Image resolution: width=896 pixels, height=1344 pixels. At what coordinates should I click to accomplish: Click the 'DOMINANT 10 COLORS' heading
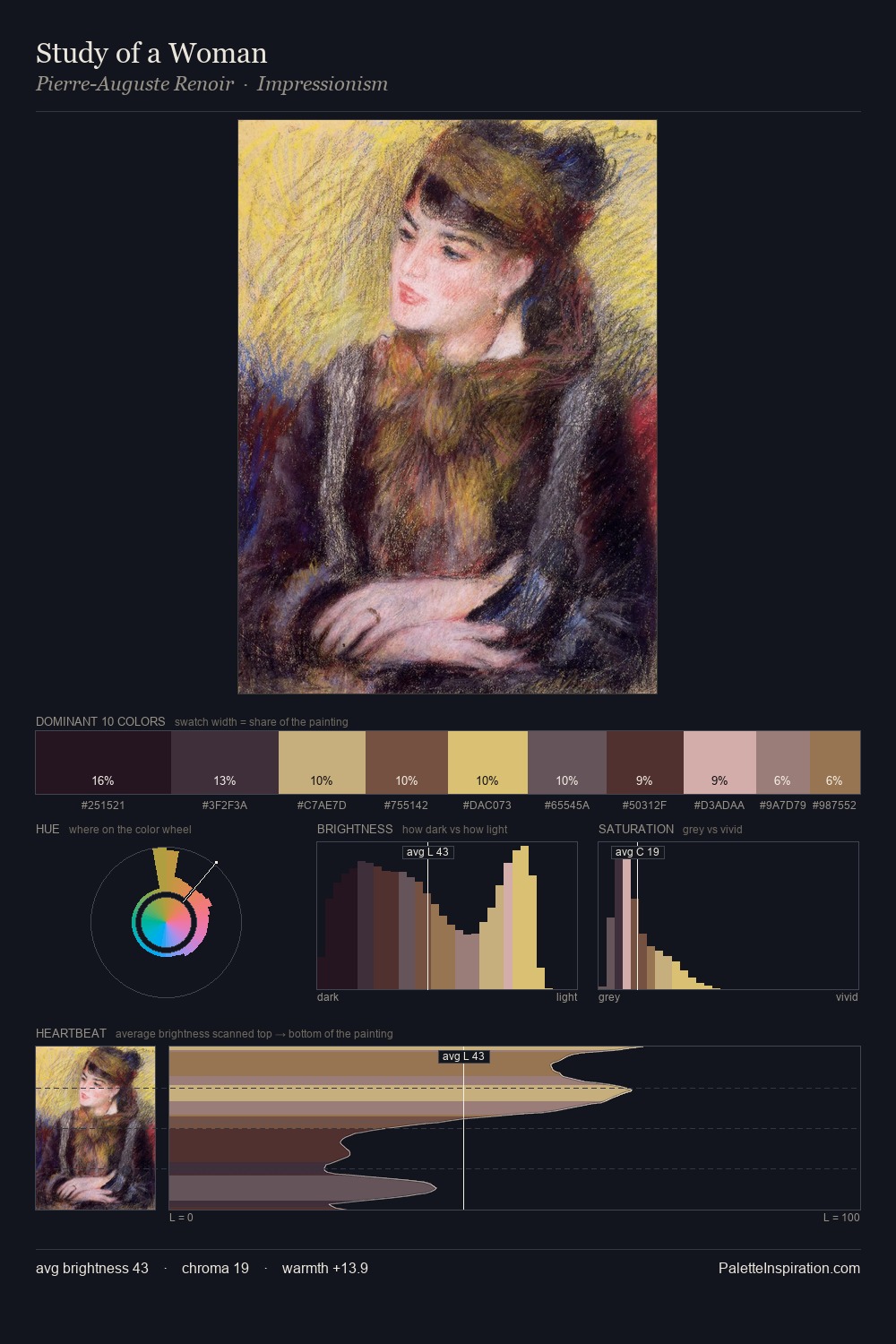(x=100, y=721)
